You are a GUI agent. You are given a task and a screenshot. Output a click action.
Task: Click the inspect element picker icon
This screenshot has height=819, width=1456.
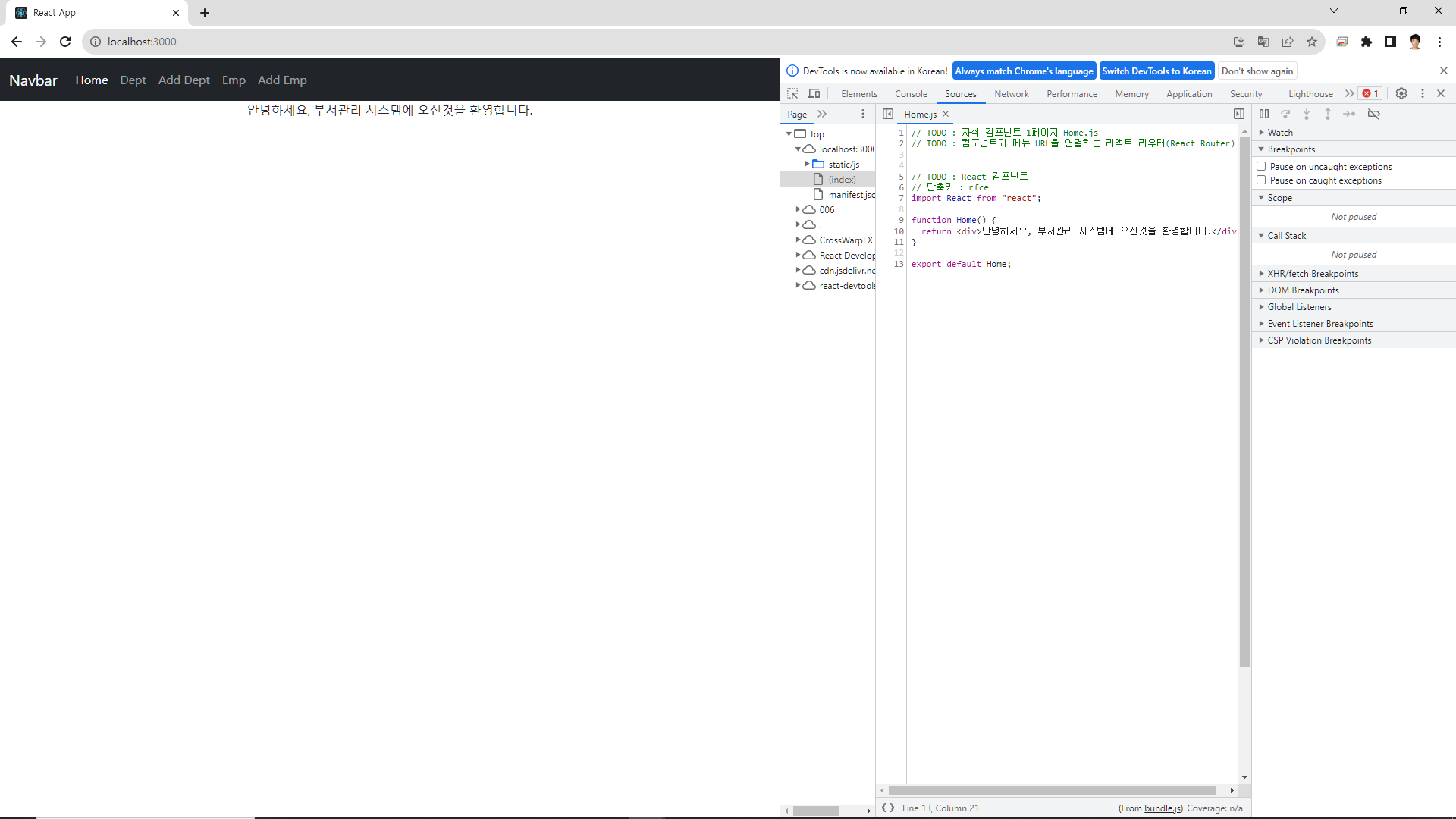792,93
